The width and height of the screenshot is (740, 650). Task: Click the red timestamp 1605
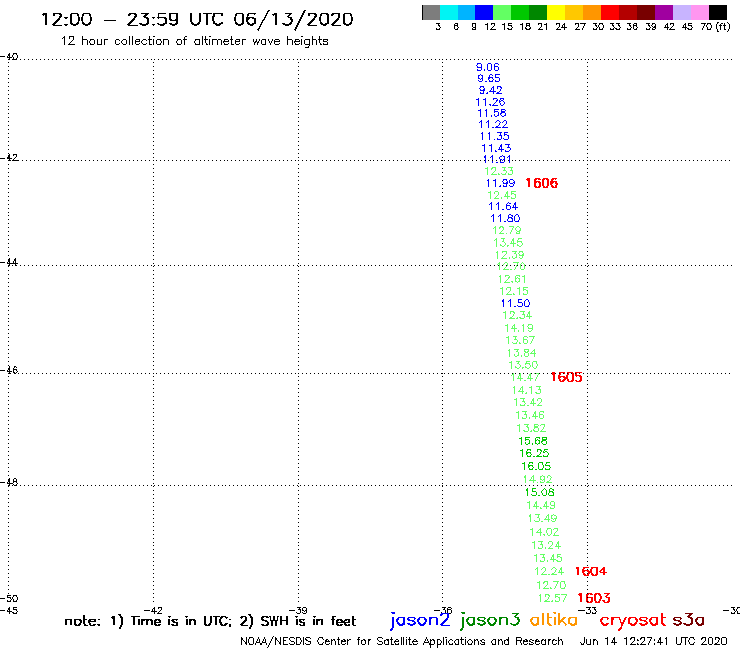pos(566,377)
